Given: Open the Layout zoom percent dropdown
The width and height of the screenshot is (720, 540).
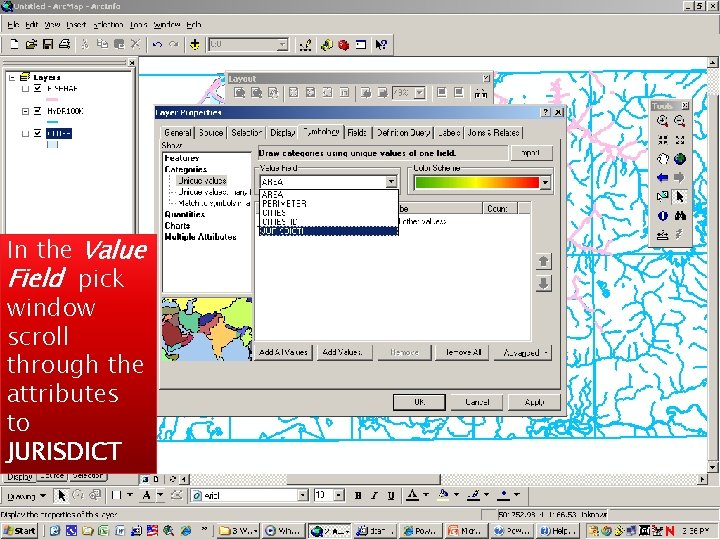Looking at the screenshot, I should 419,93.
